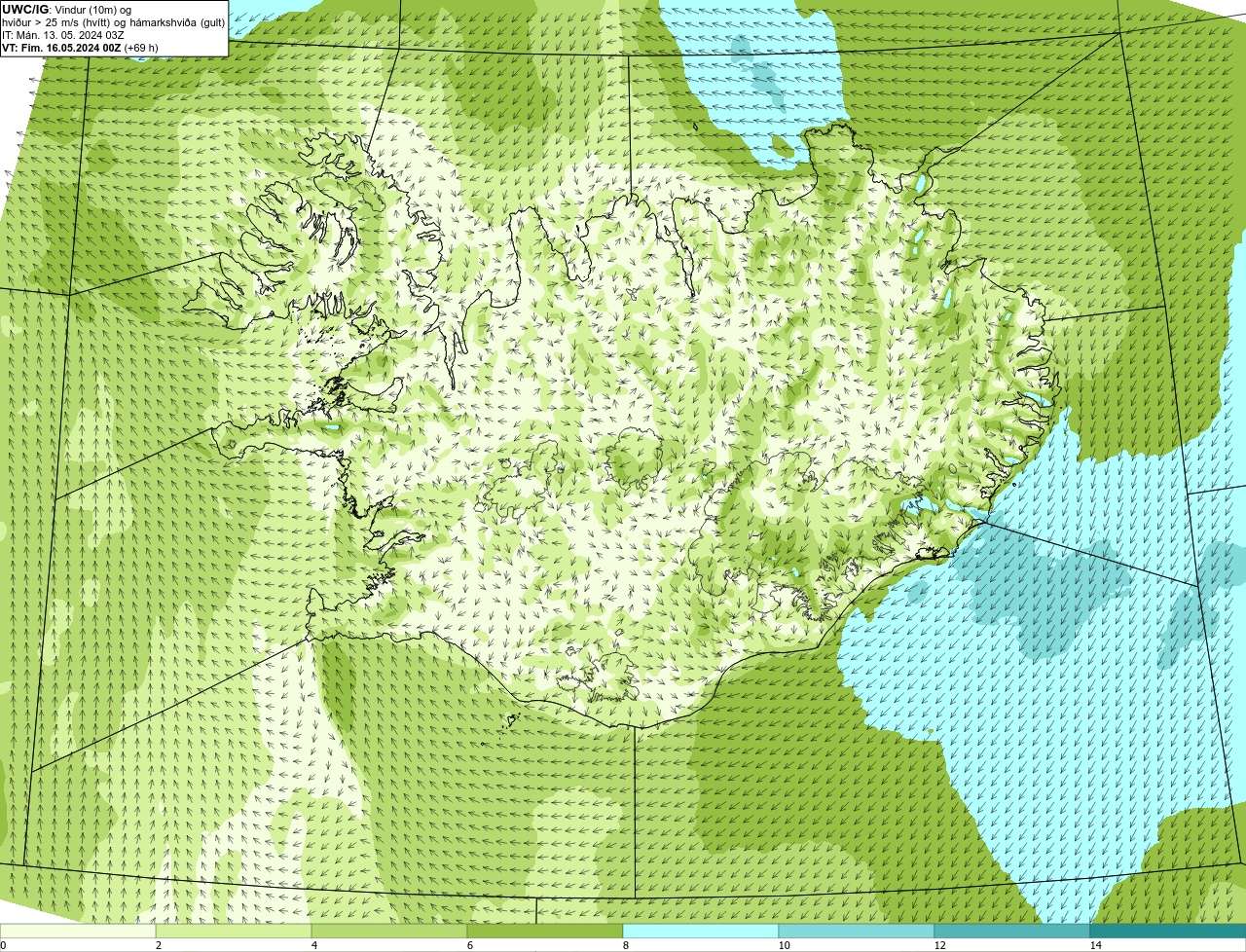Click the above-14 m/s dark teal swatch

tap(1168, 931)
